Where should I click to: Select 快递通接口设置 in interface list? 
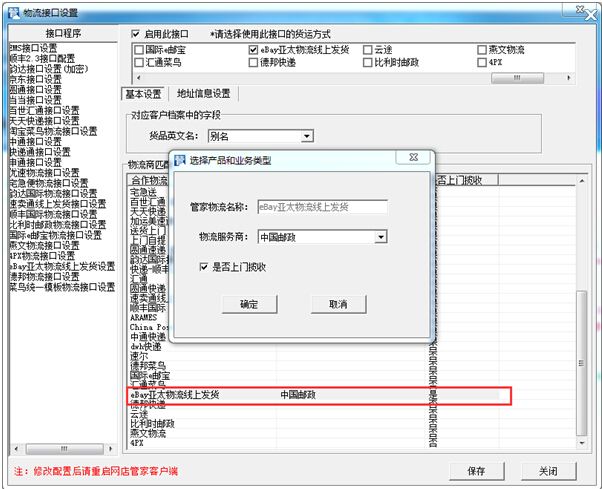[x=40, y=152]
